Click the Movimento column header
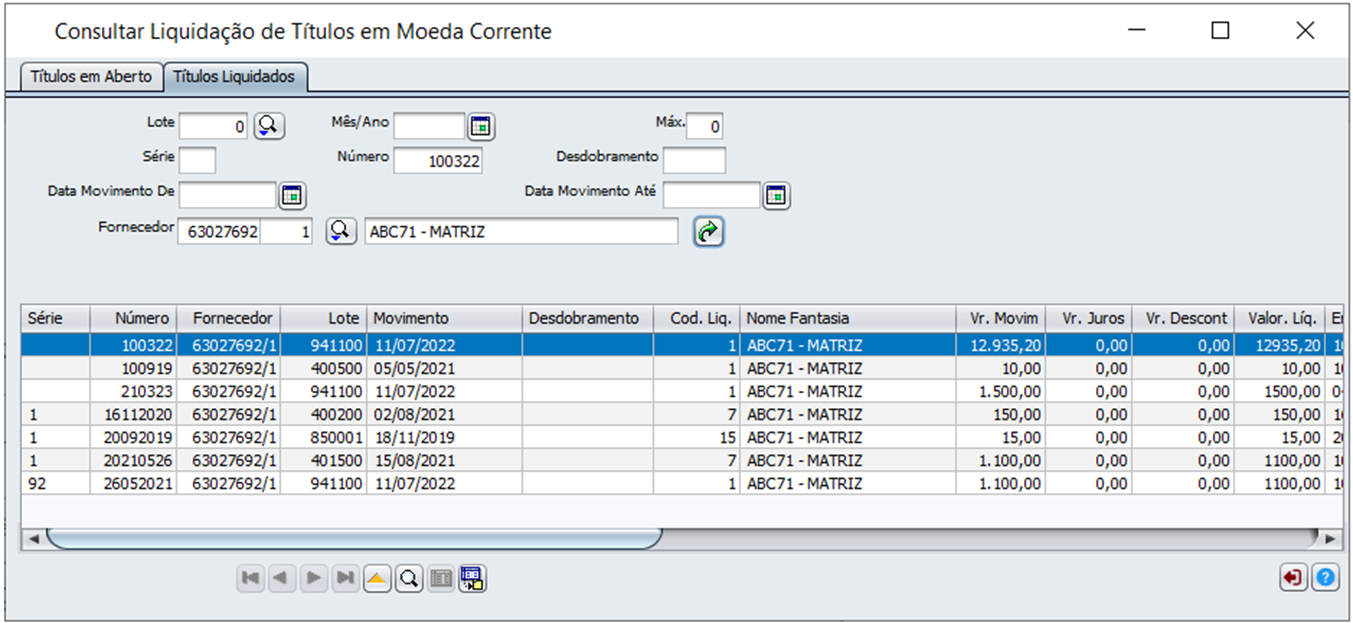The width and height of the screenshot is (1353, 623). click(x=445, y=318)
